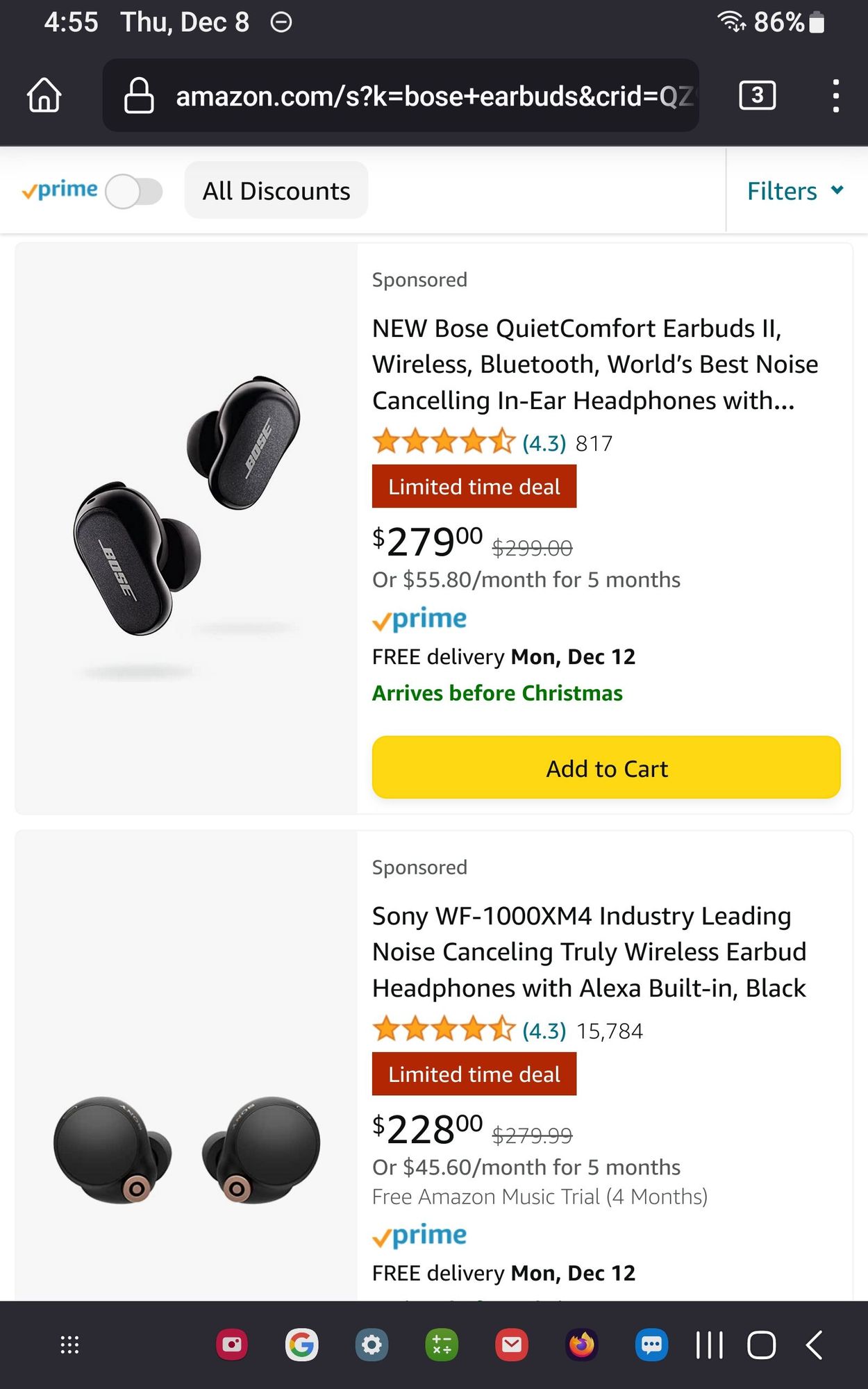Screen dimensions: 868x1389
Task: Tap the site security padlock icon
Action: click(x=139, y=95)
